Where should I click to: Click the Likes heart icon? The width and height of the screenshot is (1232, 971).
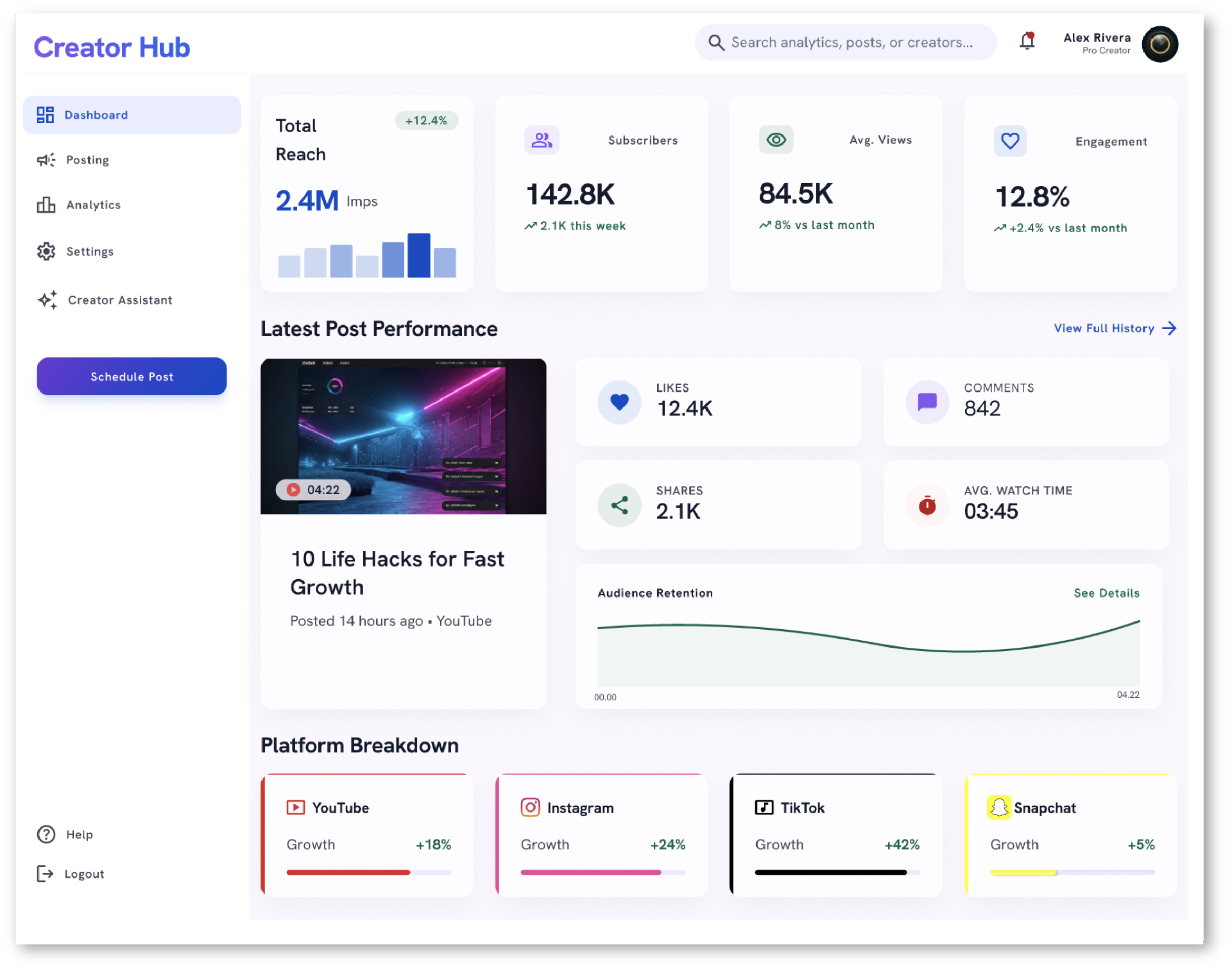click(x=619, y=402)
